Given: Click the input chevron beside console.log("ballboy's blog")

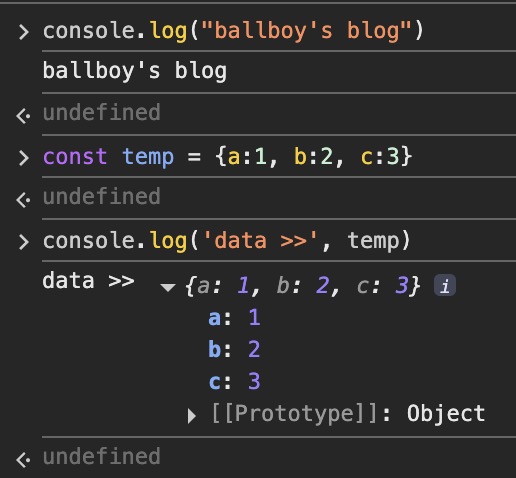Looking at the screenshot, I should click(23, 32).
